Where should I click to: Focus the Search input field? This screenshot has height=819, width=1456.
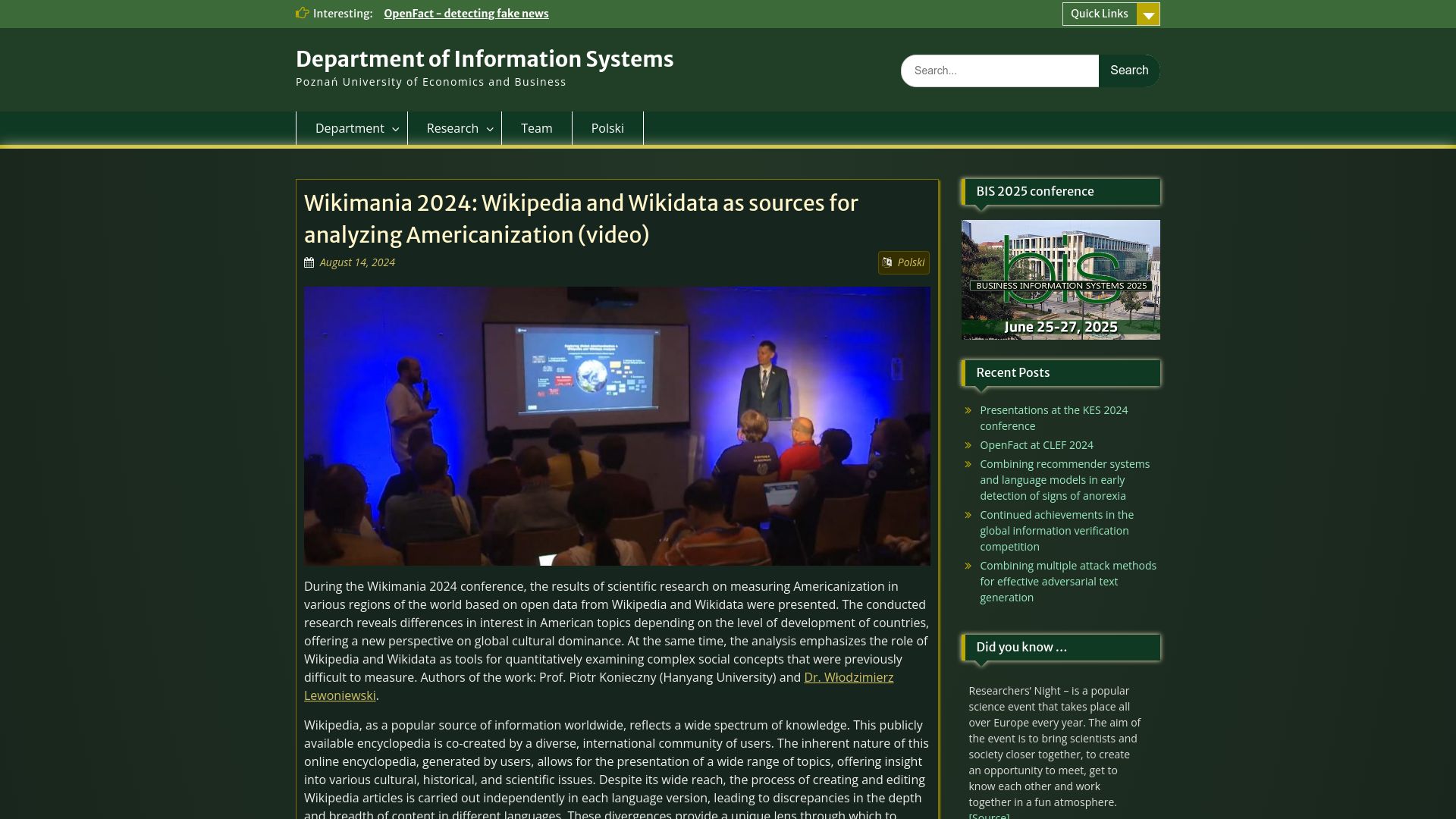(x=999, y=71)
